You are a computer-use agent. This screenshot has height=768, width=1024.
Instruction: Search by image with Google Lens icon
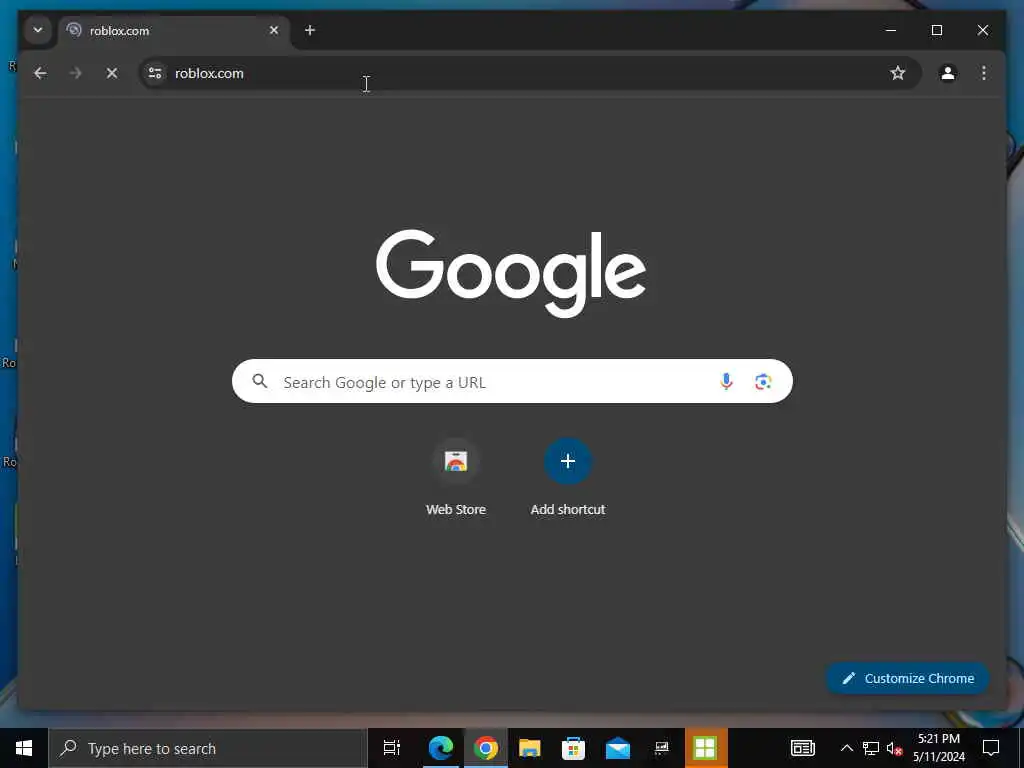(x=763, y=381)
